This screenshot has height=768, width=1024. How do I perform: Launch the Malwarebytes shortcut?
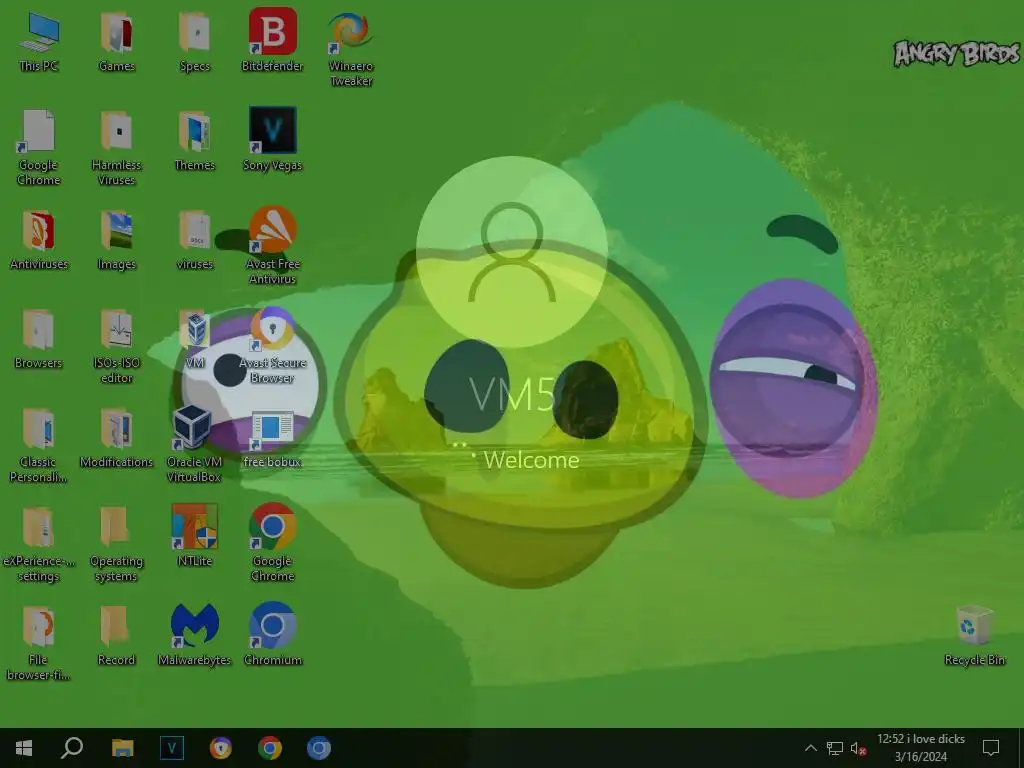195,634
